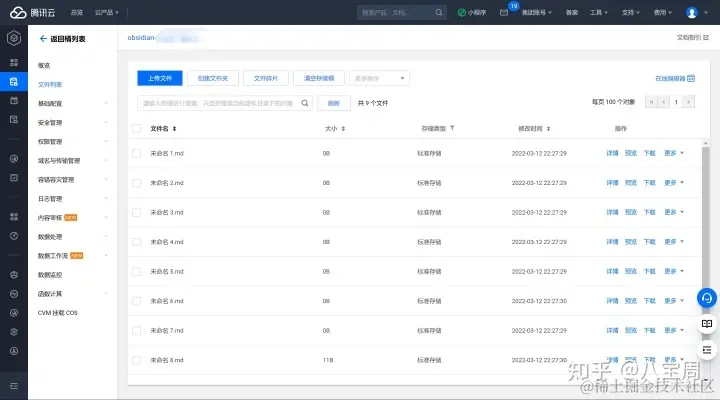
Task: Click the 刷新 refresh button
Action: pyautogui.click(x=334, y=103)
